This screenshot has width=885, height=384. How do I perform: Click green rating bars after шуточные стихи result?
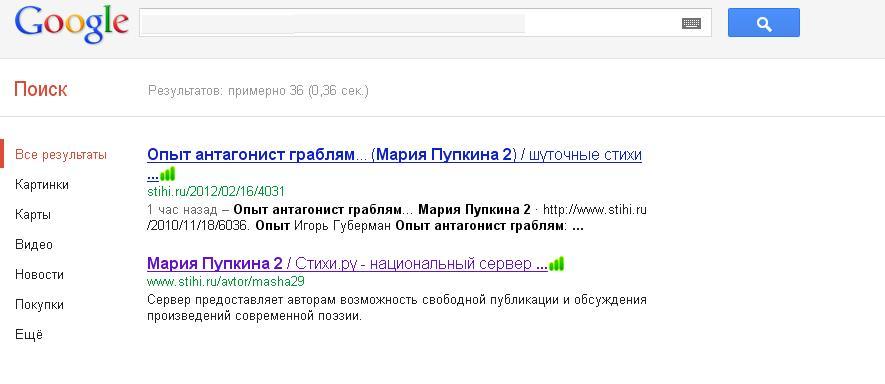coord(168,173)
